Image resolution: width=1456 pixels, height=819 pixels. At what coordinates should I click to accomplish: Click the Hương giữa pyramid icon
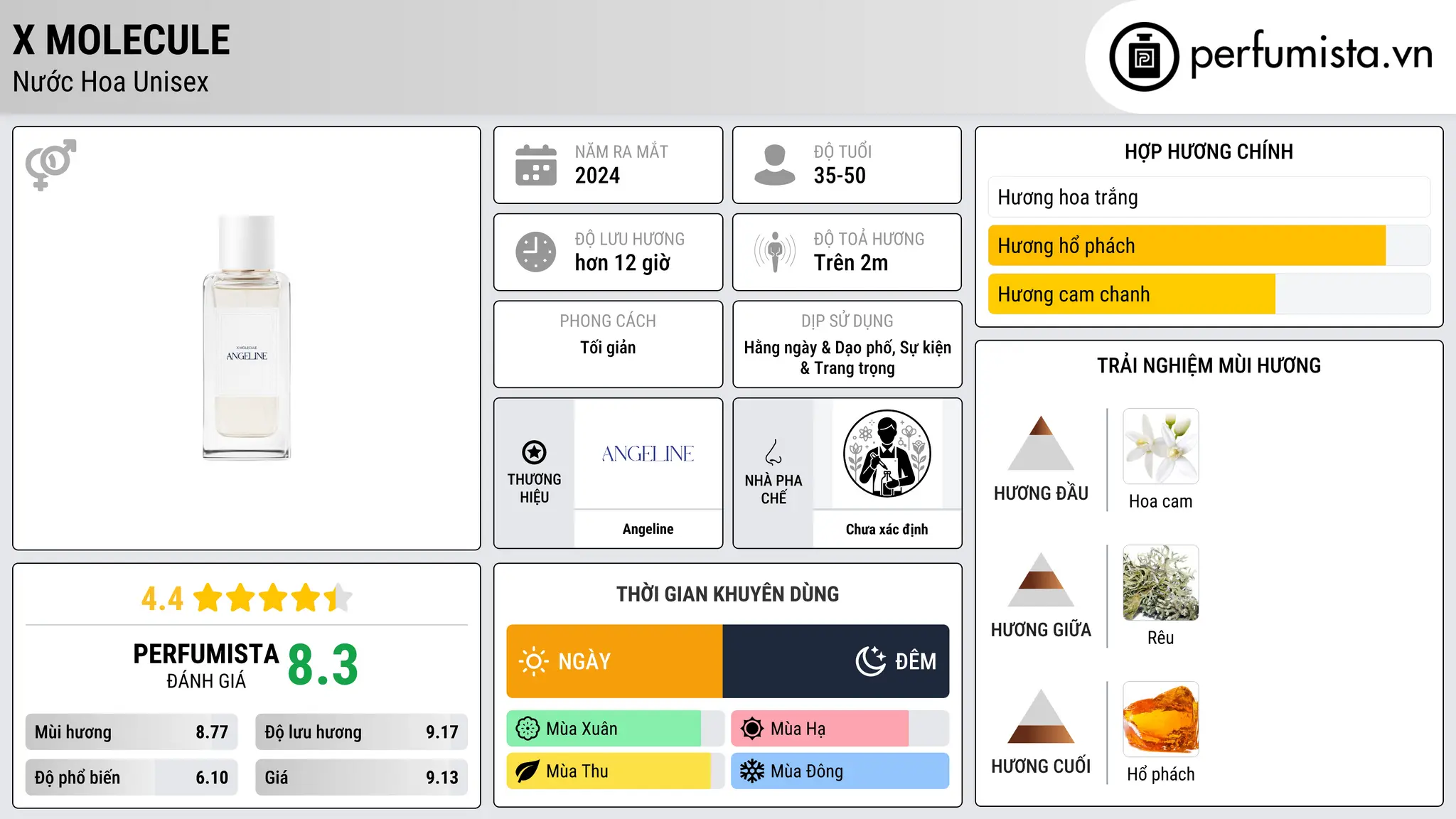(1041, 579)
